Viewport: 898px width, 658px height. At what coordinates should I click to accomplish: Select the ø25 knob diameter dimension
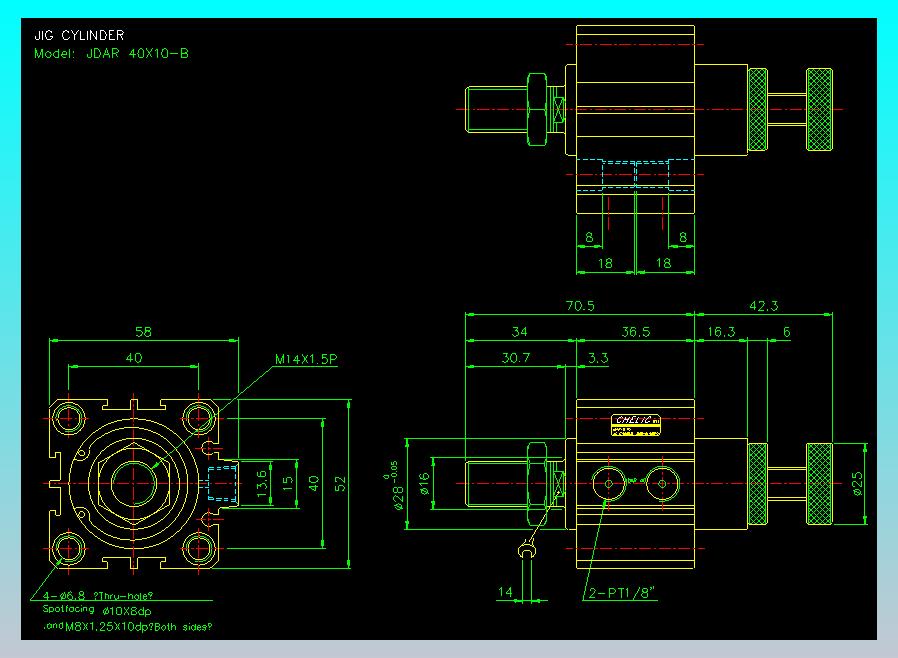857,483
